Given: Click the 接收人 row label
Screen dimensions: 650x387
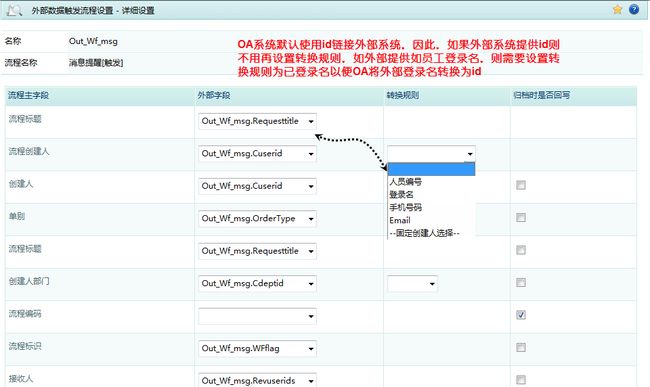Looking at the screenshot, I should click(x=21, y=378).
